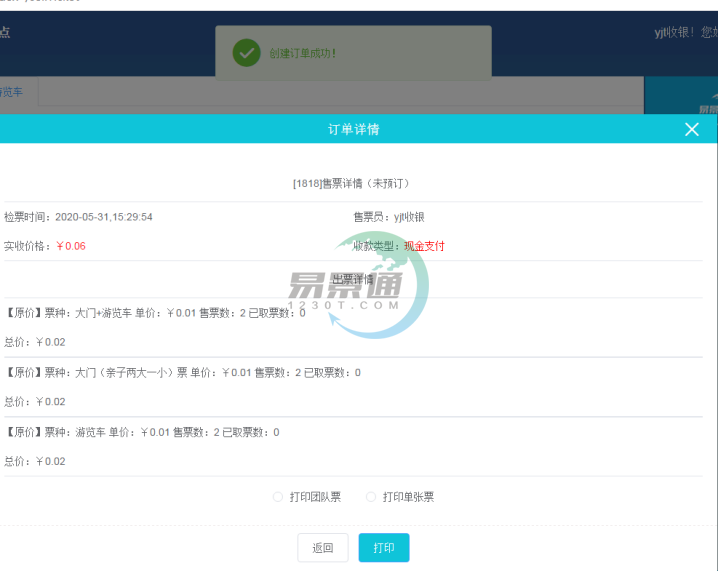Image resolution: width=718 pixels, height=571 pixels.
Task: Click the 检票时间 2020-05-31 timestamp
Action: [x=78, y=216]
